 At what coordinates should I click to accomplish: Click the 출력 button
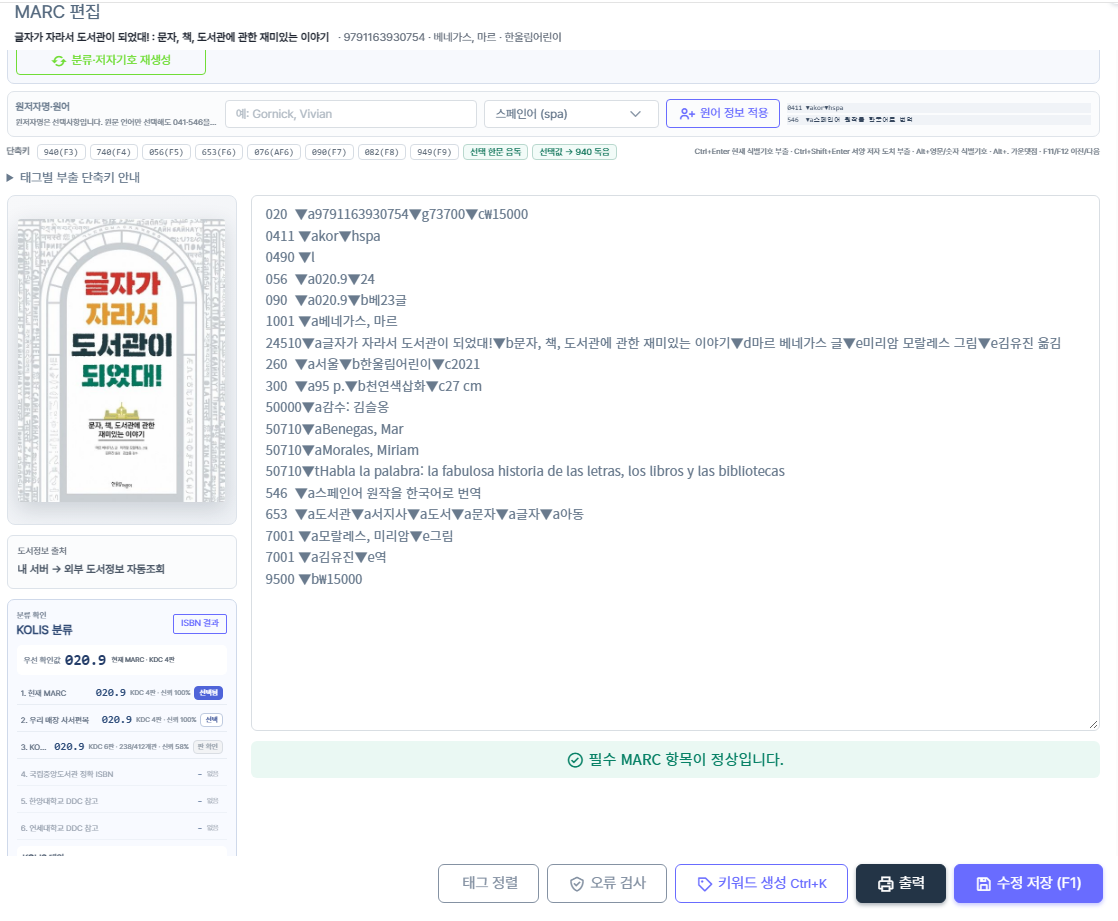point(901,884)
